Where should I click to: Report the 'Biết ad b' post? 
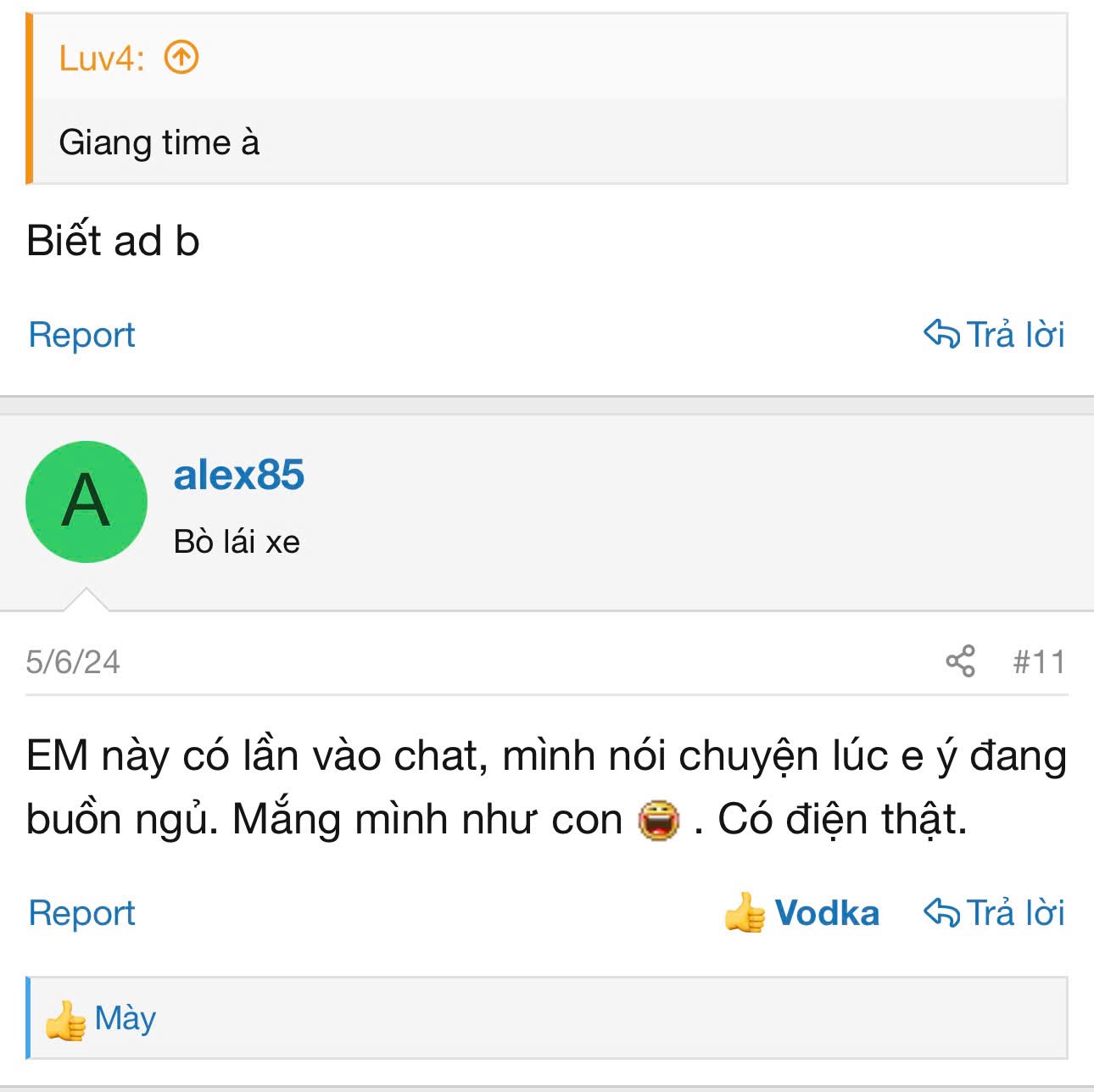tap(81, 335)
